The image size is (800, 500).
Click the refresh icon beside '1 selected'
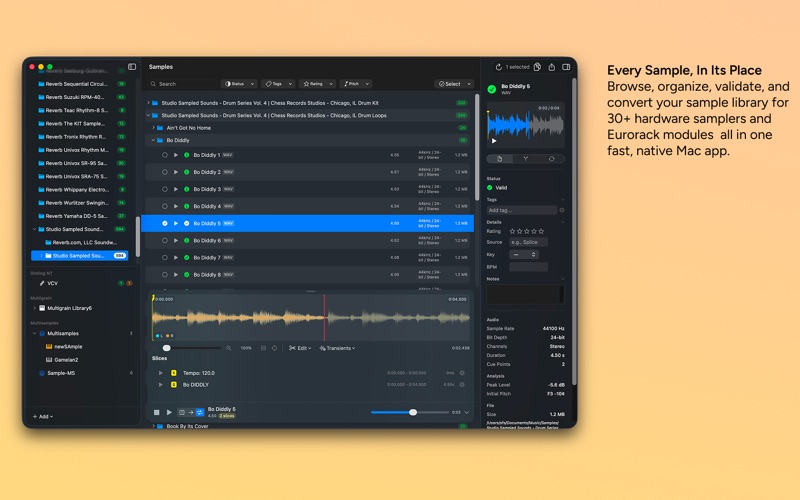(x=498, y=67)
